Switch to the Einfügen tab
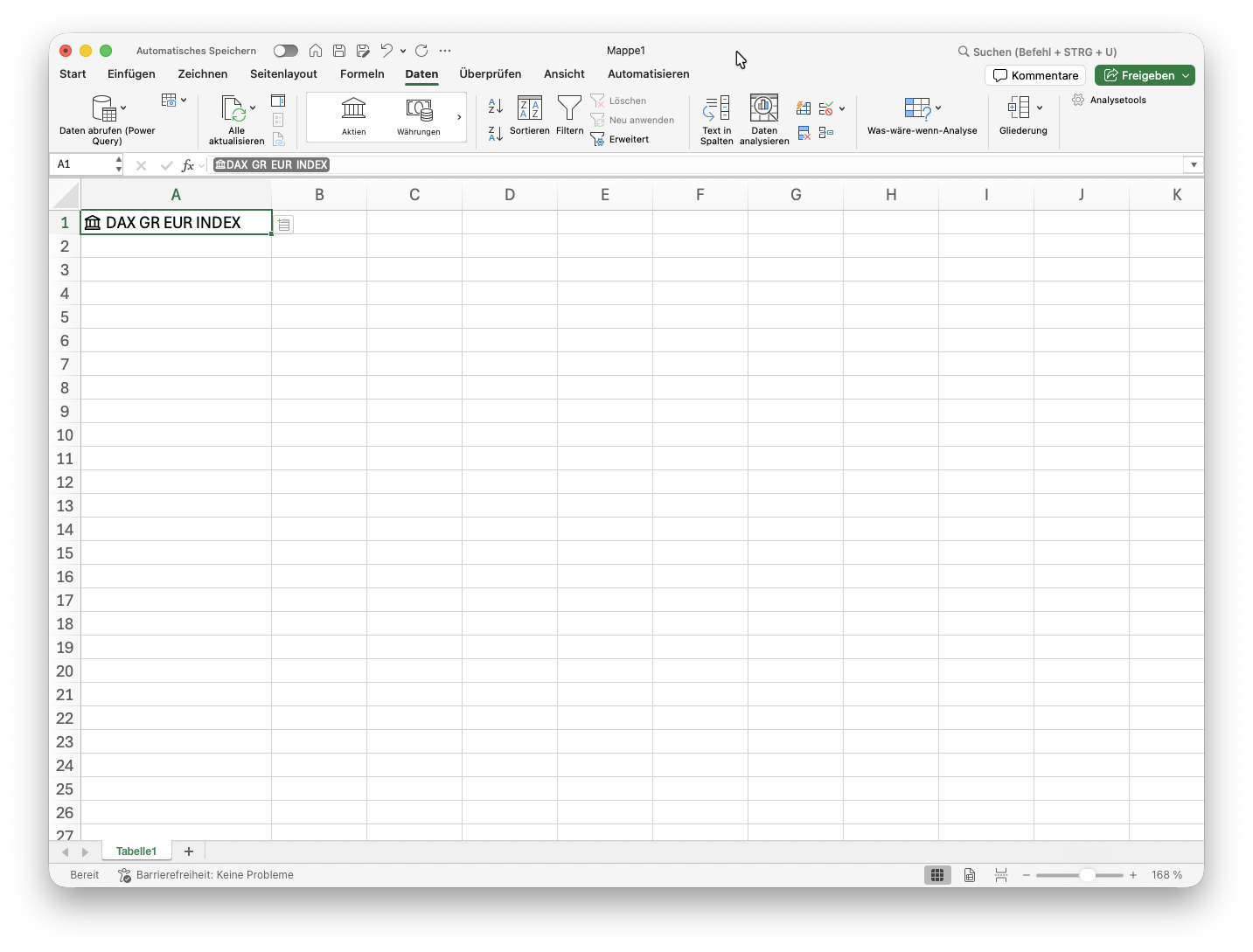1253x952 pixels. coord(131,74)
